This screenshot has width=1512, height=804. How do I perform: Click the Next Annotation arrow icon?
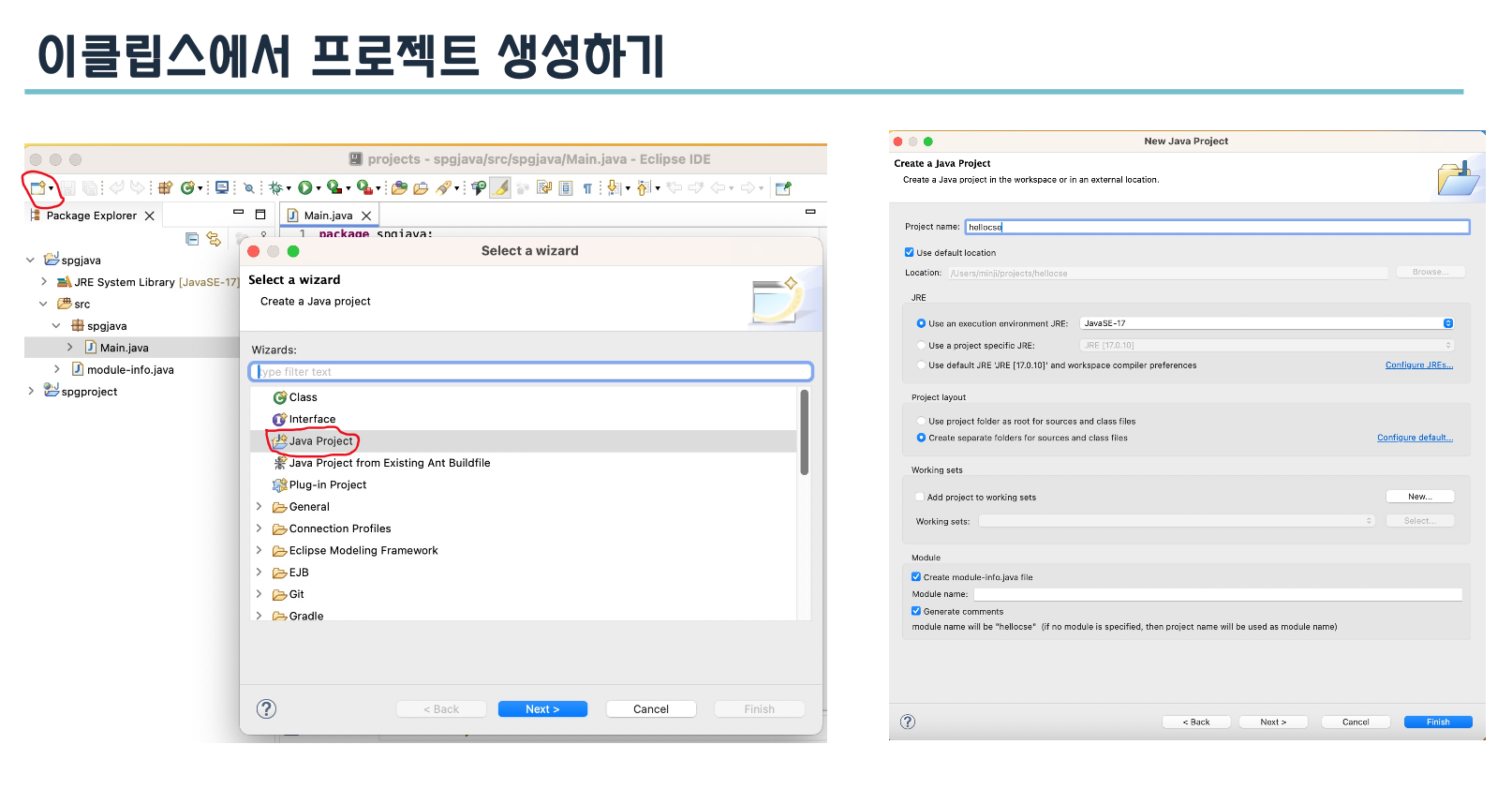(614, 187)
